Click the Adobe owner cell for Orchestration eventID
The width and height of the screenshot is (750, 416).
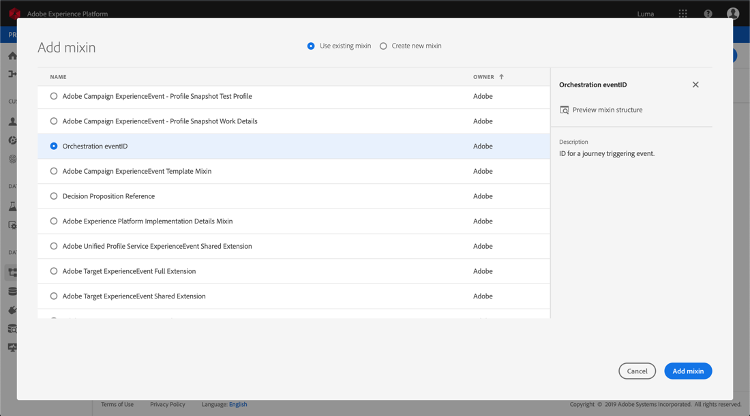(x=483, y=146)
